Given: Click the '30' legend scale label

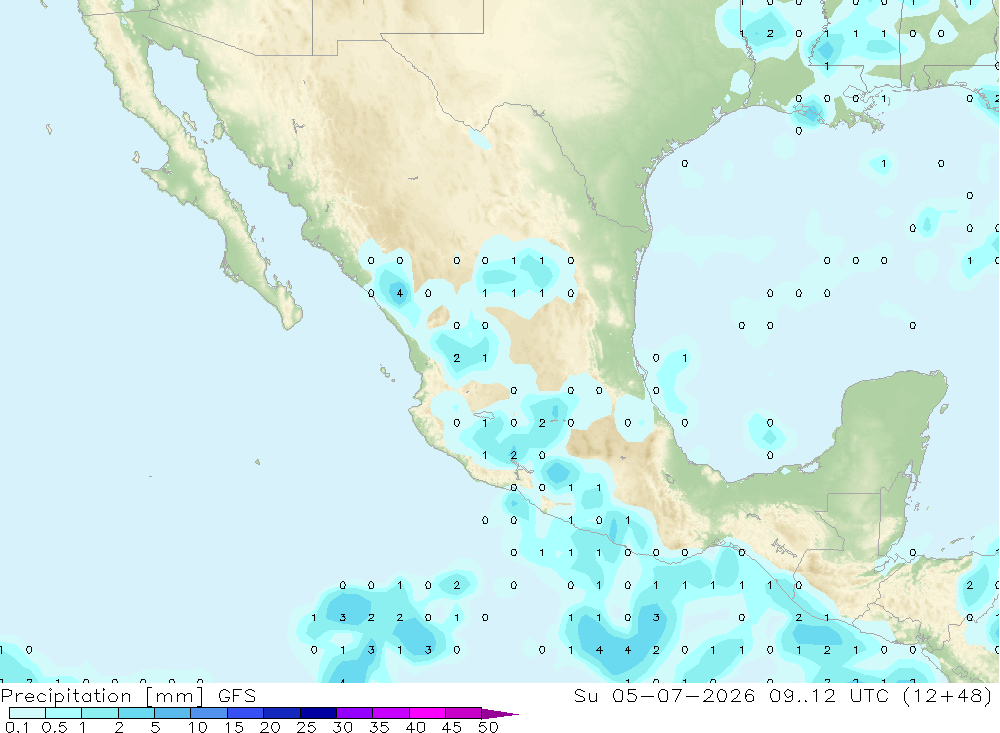Looking at the screenshot, I should [x=342, y=727].
